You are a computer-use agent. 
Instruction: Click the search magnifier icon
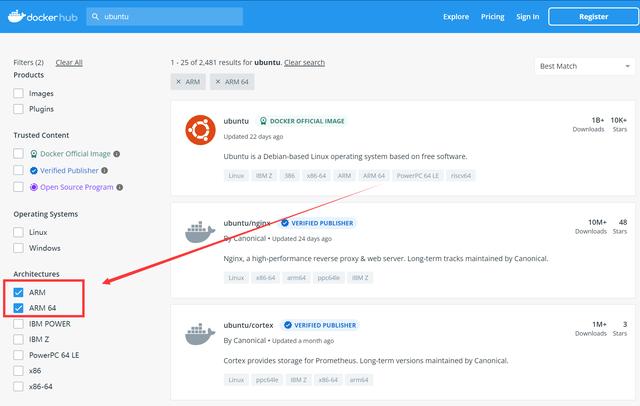coord(95,16)
